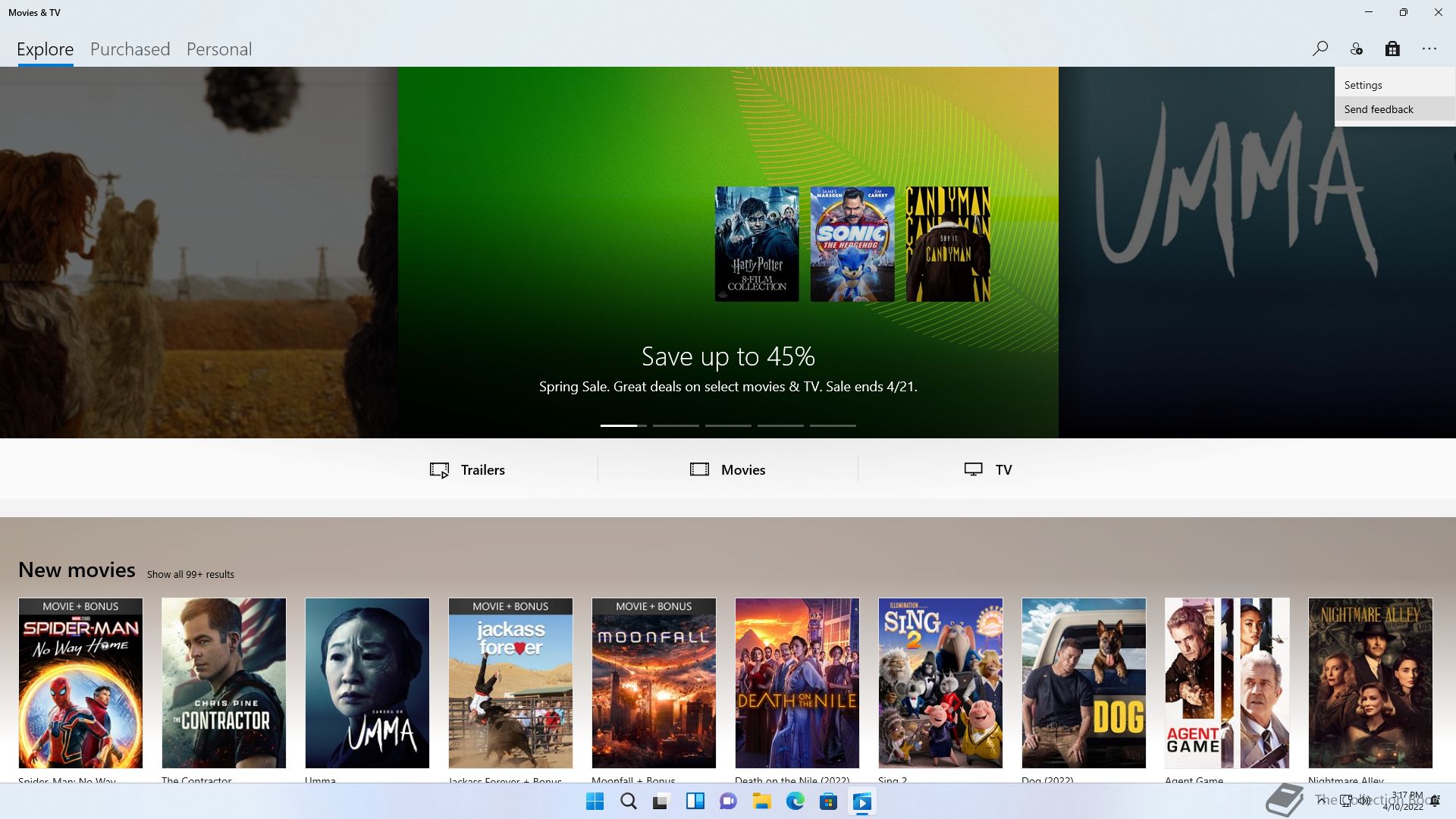The height and width of the screenshot is (819, 1456).
Task: Jump to third carousel slide indicator
Action: 728,425
